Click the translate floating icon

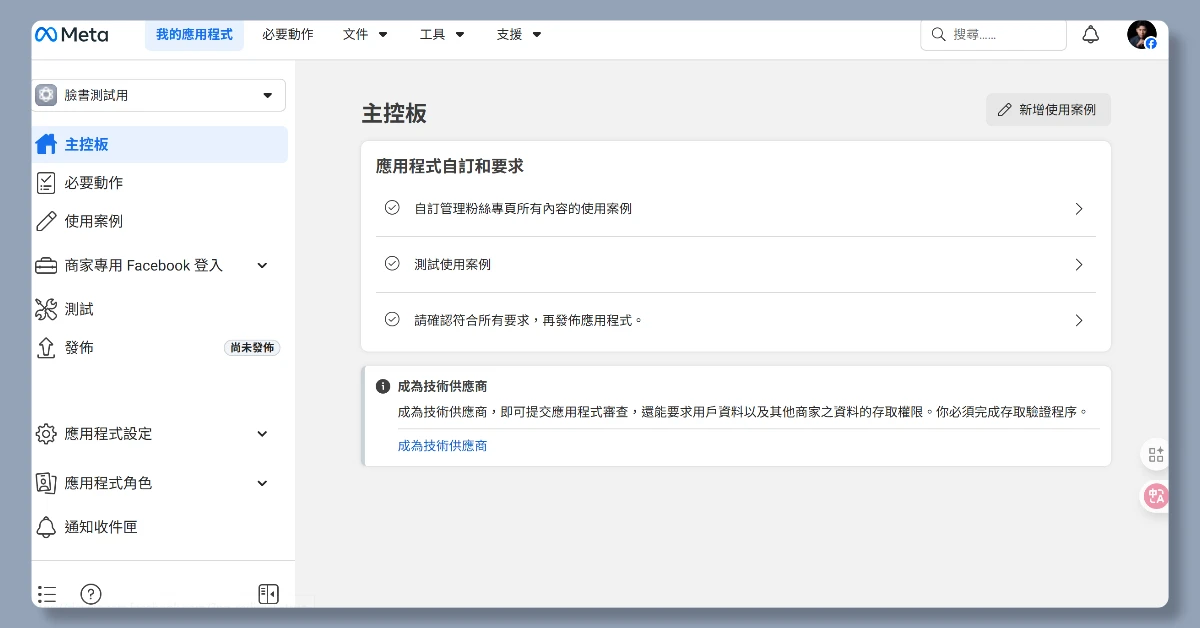[x=1156, y=496]
